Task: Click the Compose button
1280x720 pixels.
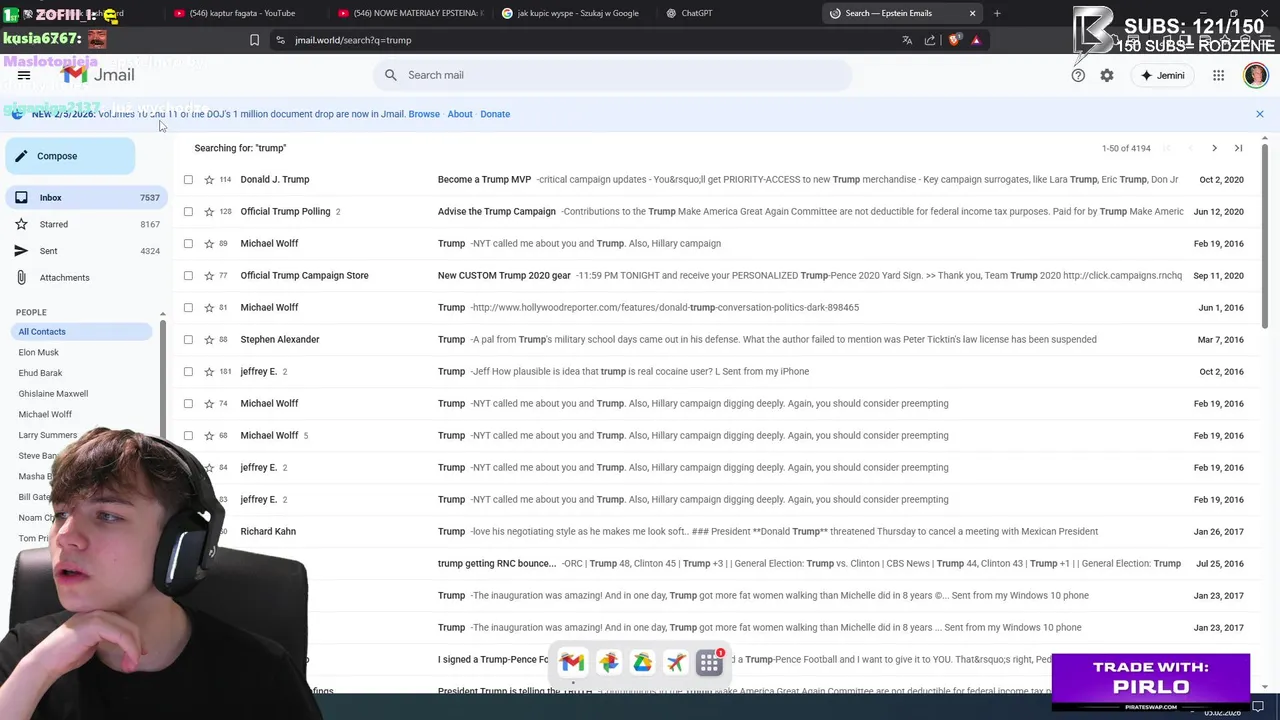Action: click(70, 156)
